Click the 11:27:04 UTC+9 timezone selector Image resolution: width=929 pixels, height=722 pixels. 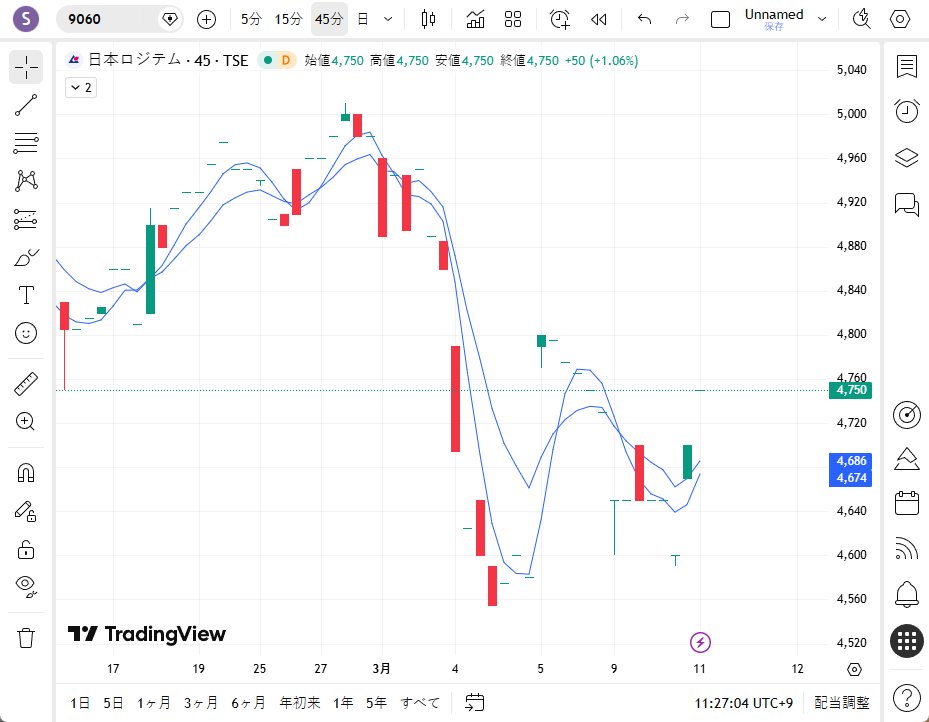pyautogui.click(x=744, y=703)
